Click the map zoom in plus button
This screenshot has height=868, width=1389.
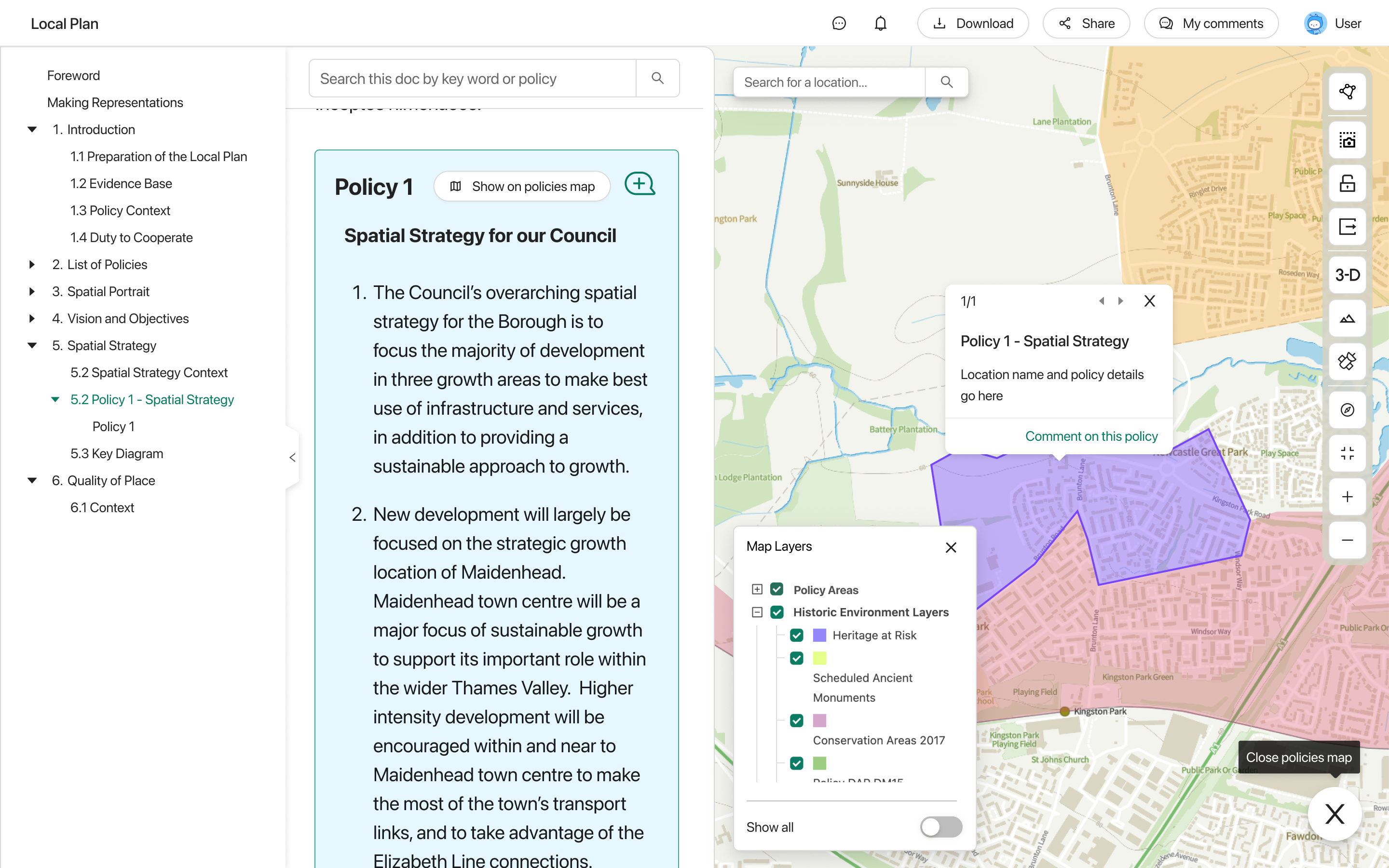pyautogui.click(x=1347, y=497)
